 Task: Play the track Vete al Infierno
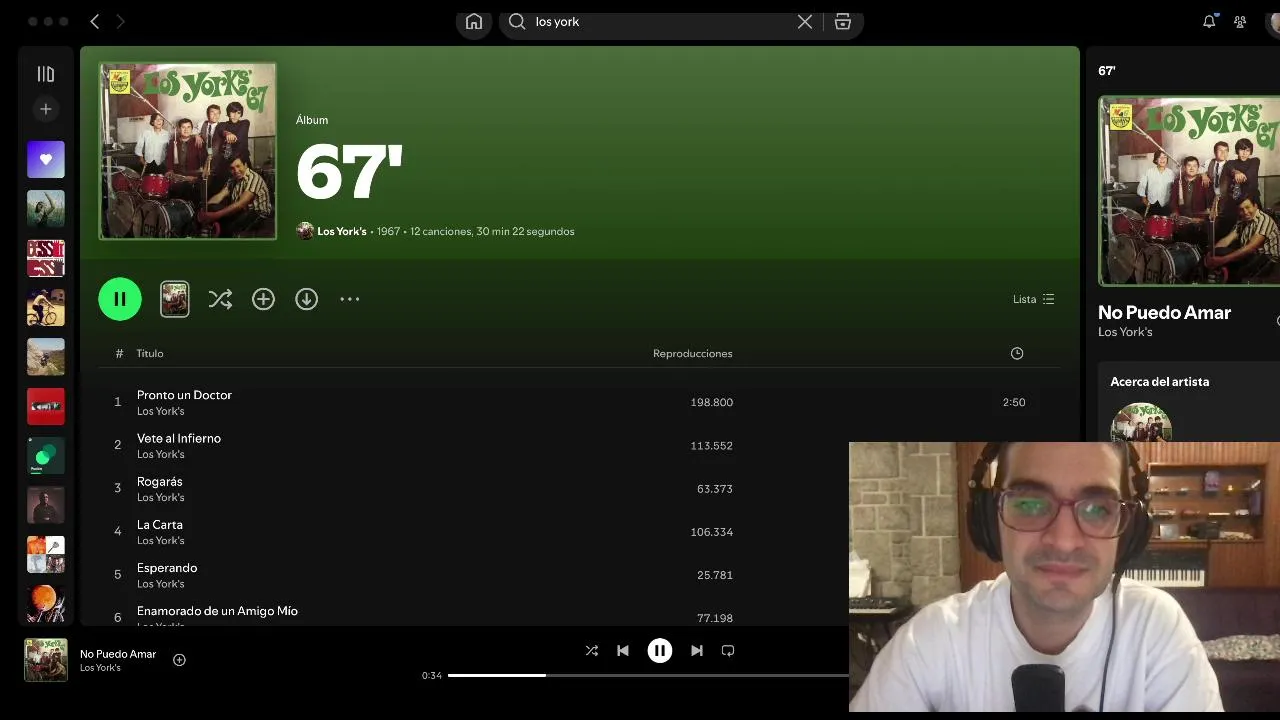(179, 438)
